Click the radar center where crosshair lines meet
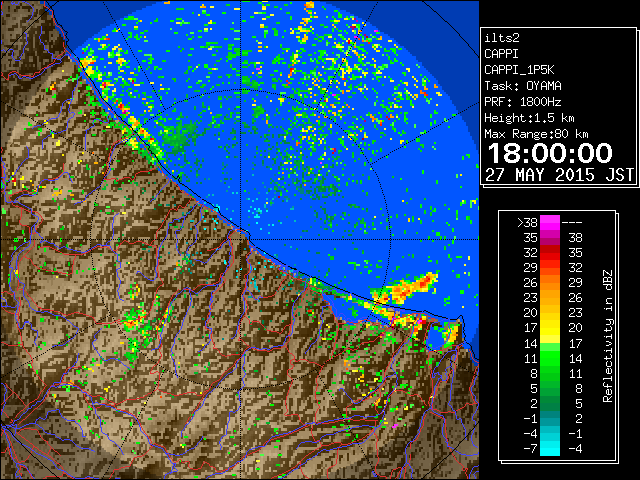The width and height of the screenshot is (640, 480). pos(240,239)
